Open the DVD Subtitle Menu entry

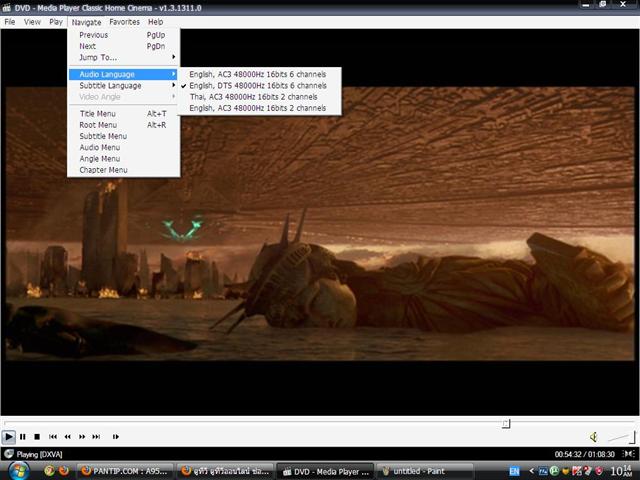tap(123, 136)
